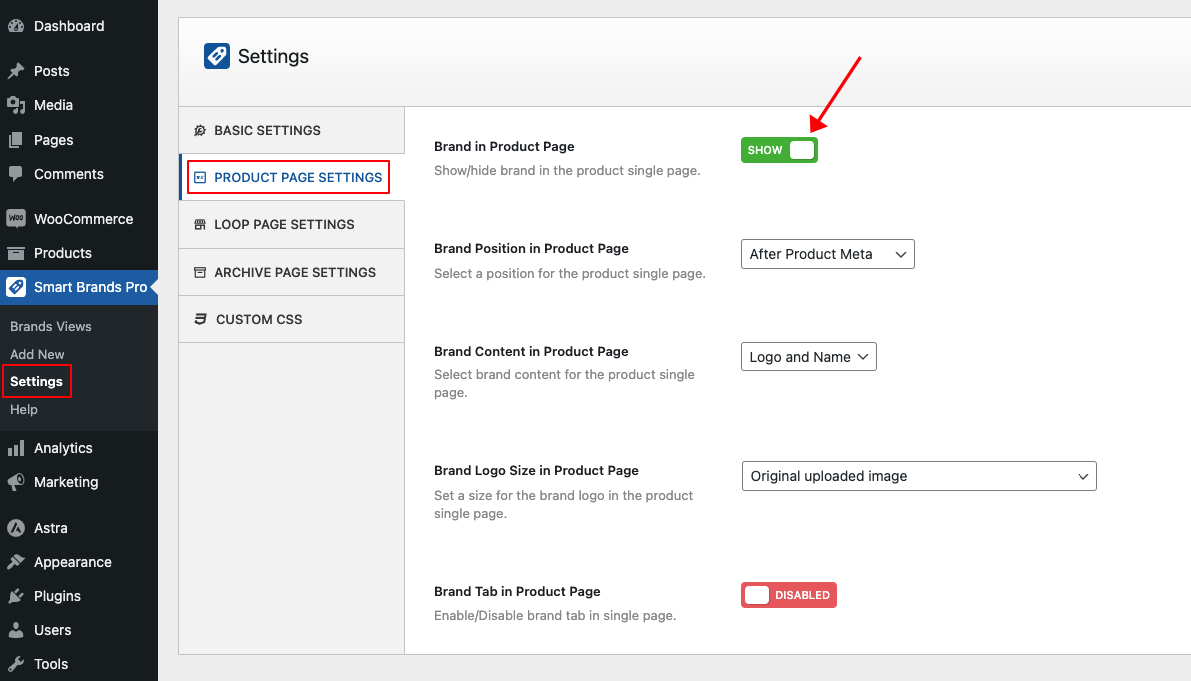
Task: Click the Posts pushpin icon
Action: click(16, 71)
